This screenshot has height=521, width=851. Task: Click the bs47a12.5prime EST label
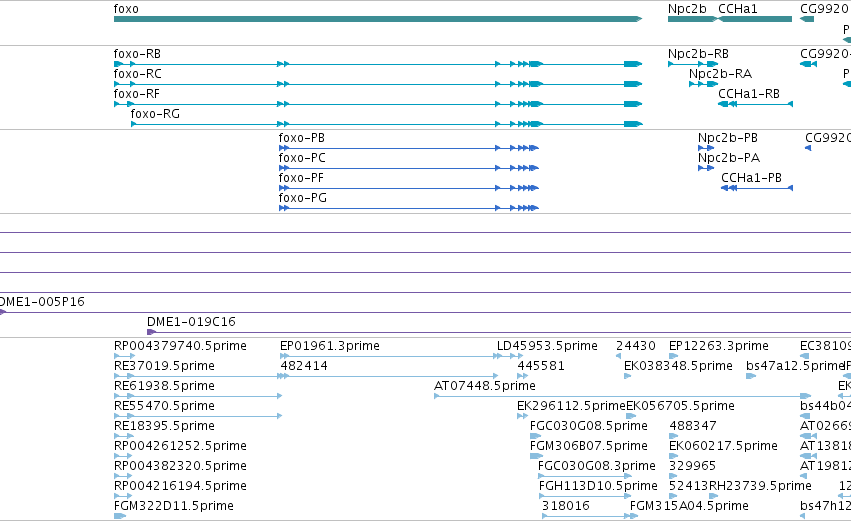coord(796,366)
